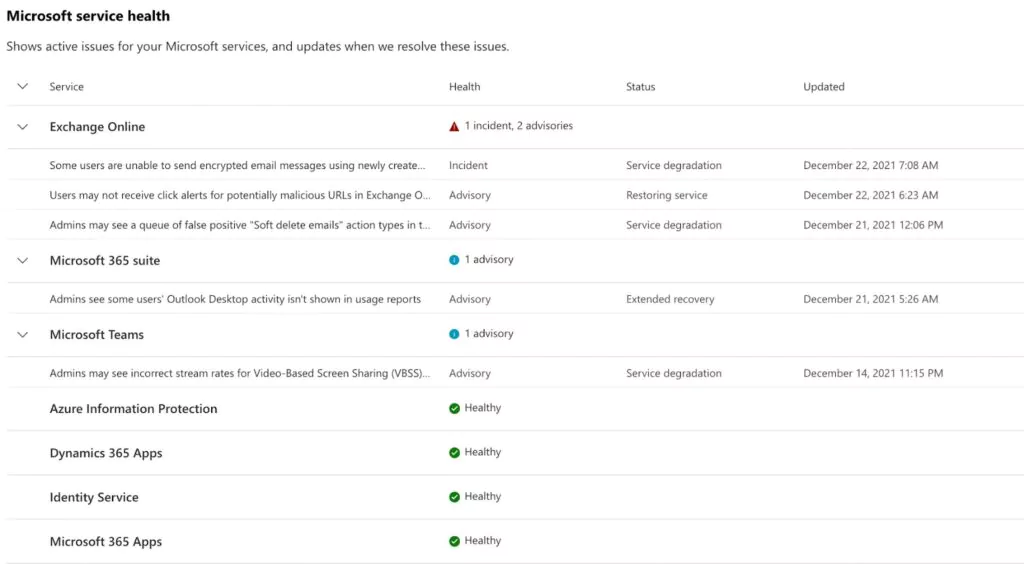This screenshot has width=1024, height=564.
Task: Click the green healthy icon for Identity Service
Action: (455, 497)
